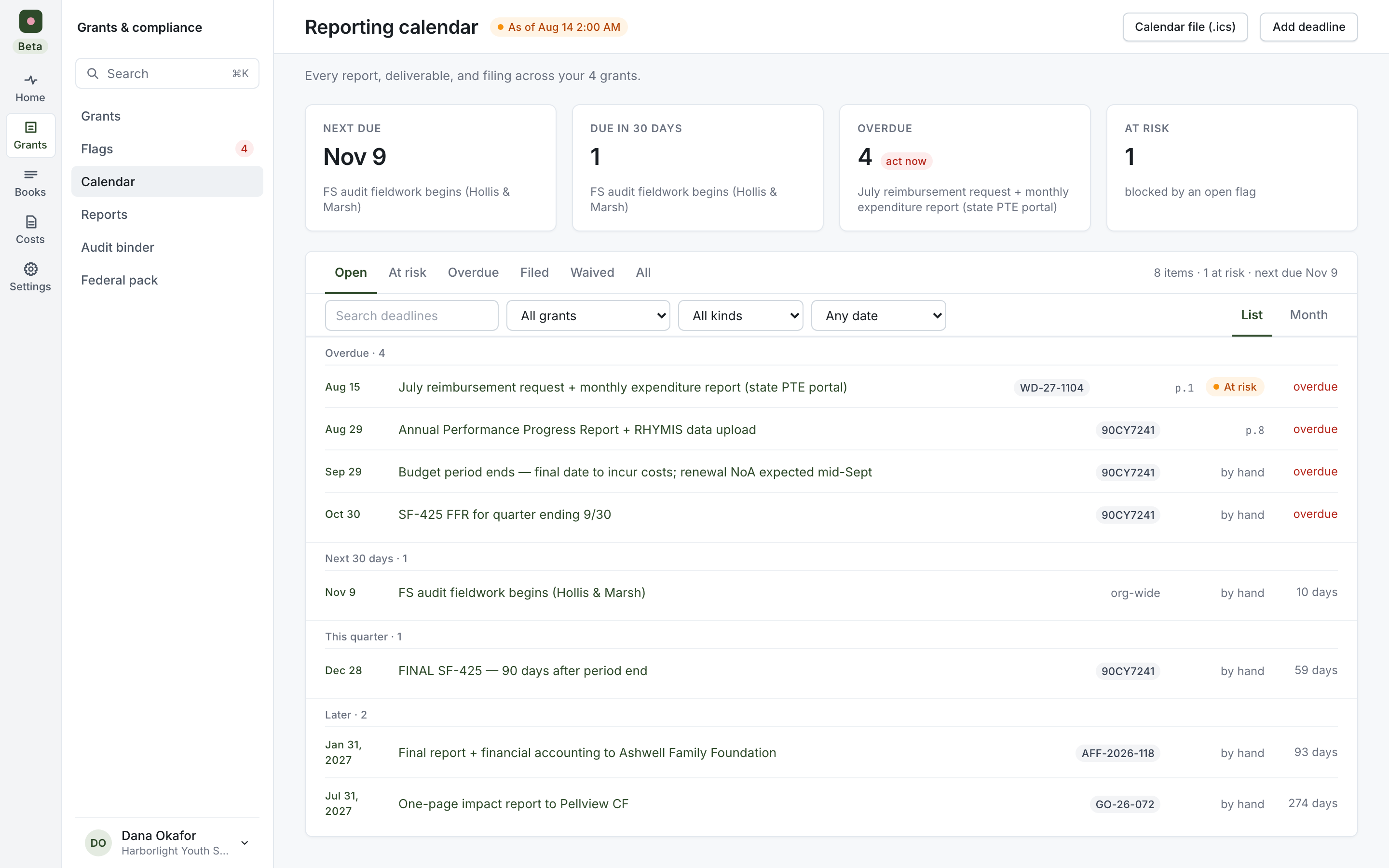Open the Any date filter dropdown
The width and height of the screenshot is (1389, 868).
878,315
